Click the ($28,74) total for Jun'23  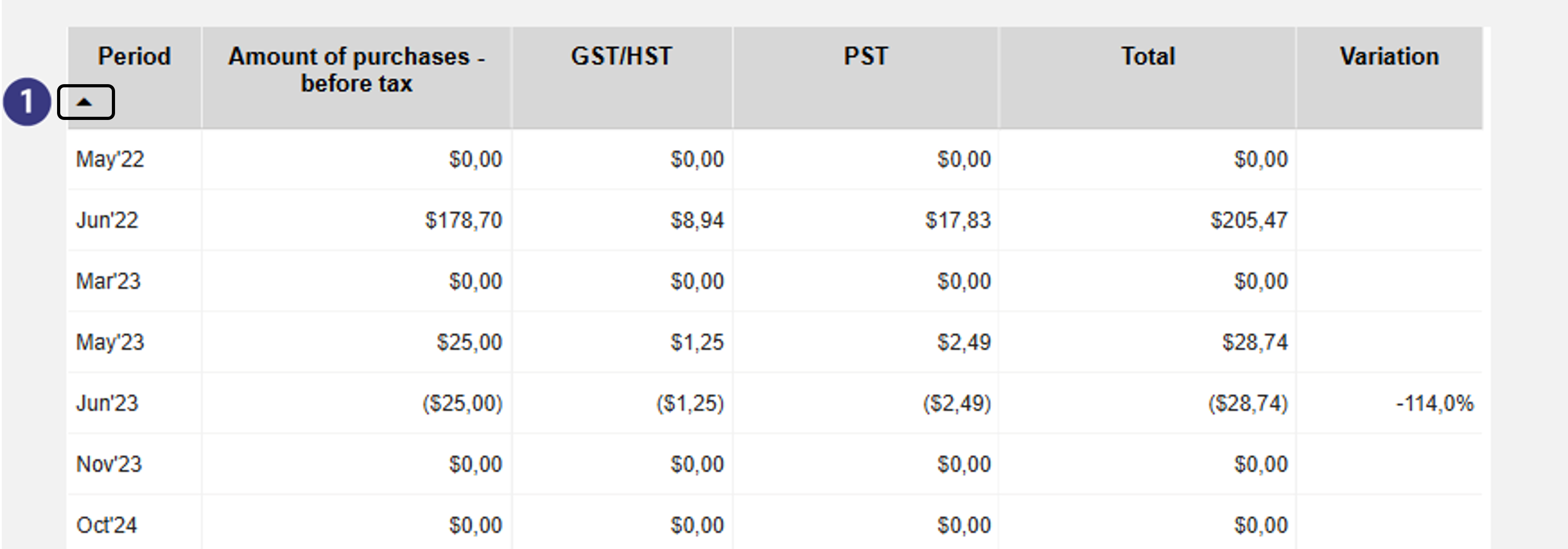(1248, 403)
